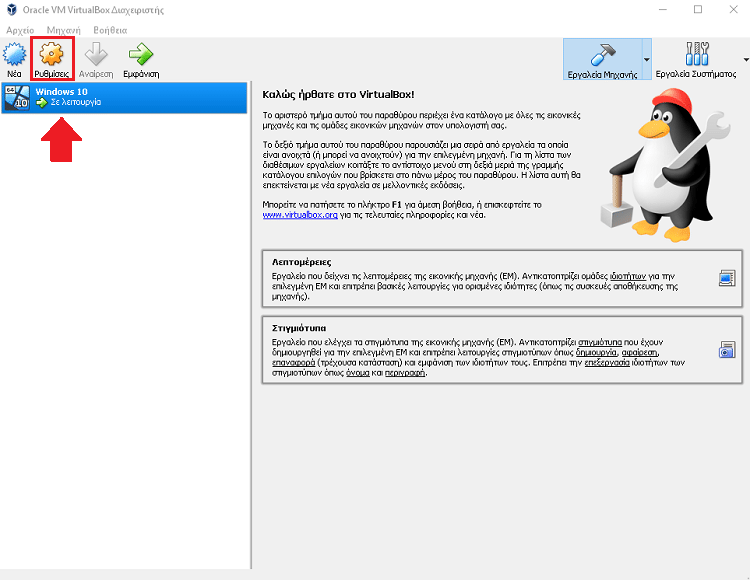Click the Νέα (New) machine icon

tap(14, 54)
